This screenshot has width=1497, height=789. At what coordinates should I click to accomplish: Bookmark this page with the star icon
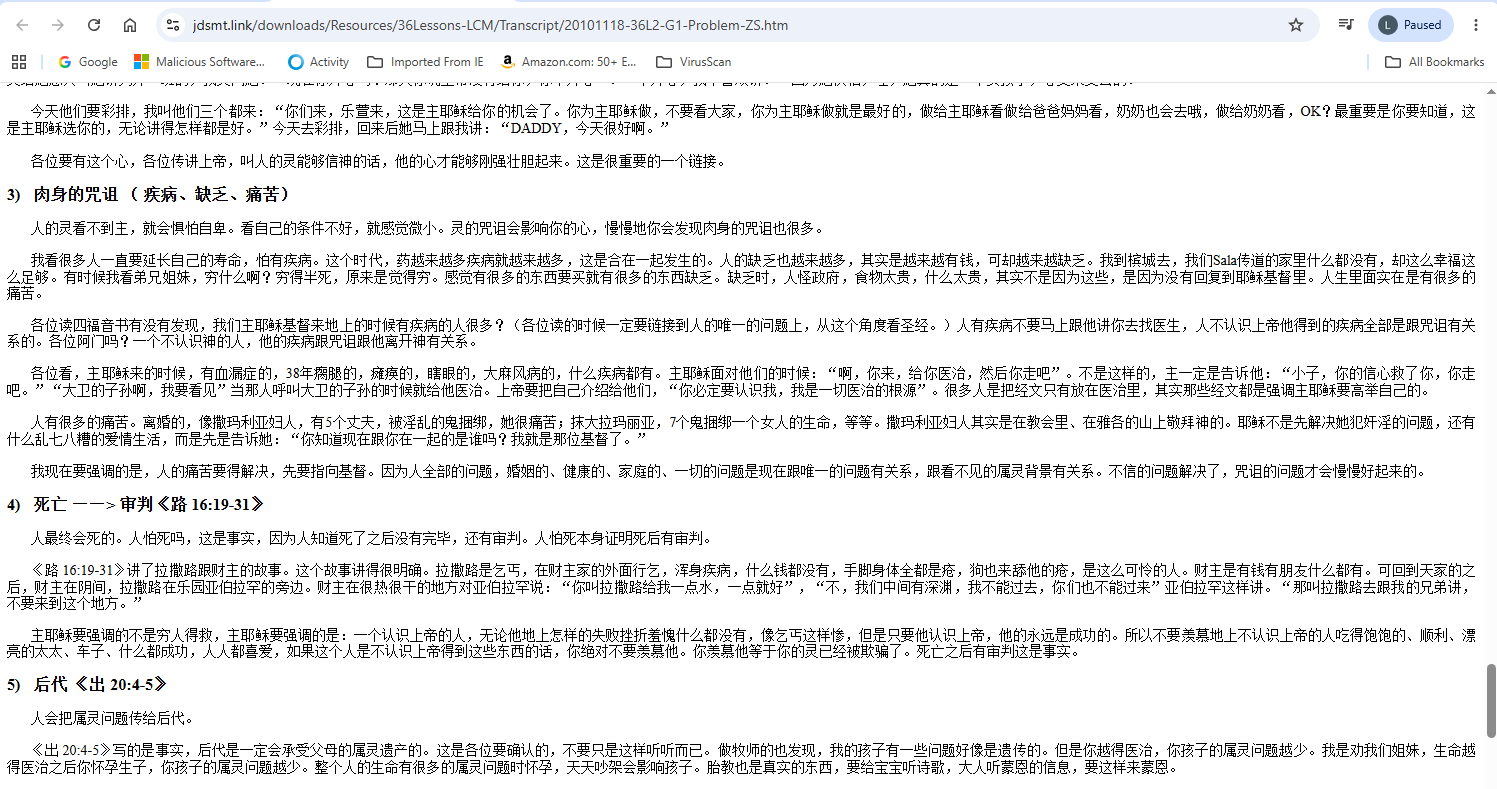point(1296,25)
